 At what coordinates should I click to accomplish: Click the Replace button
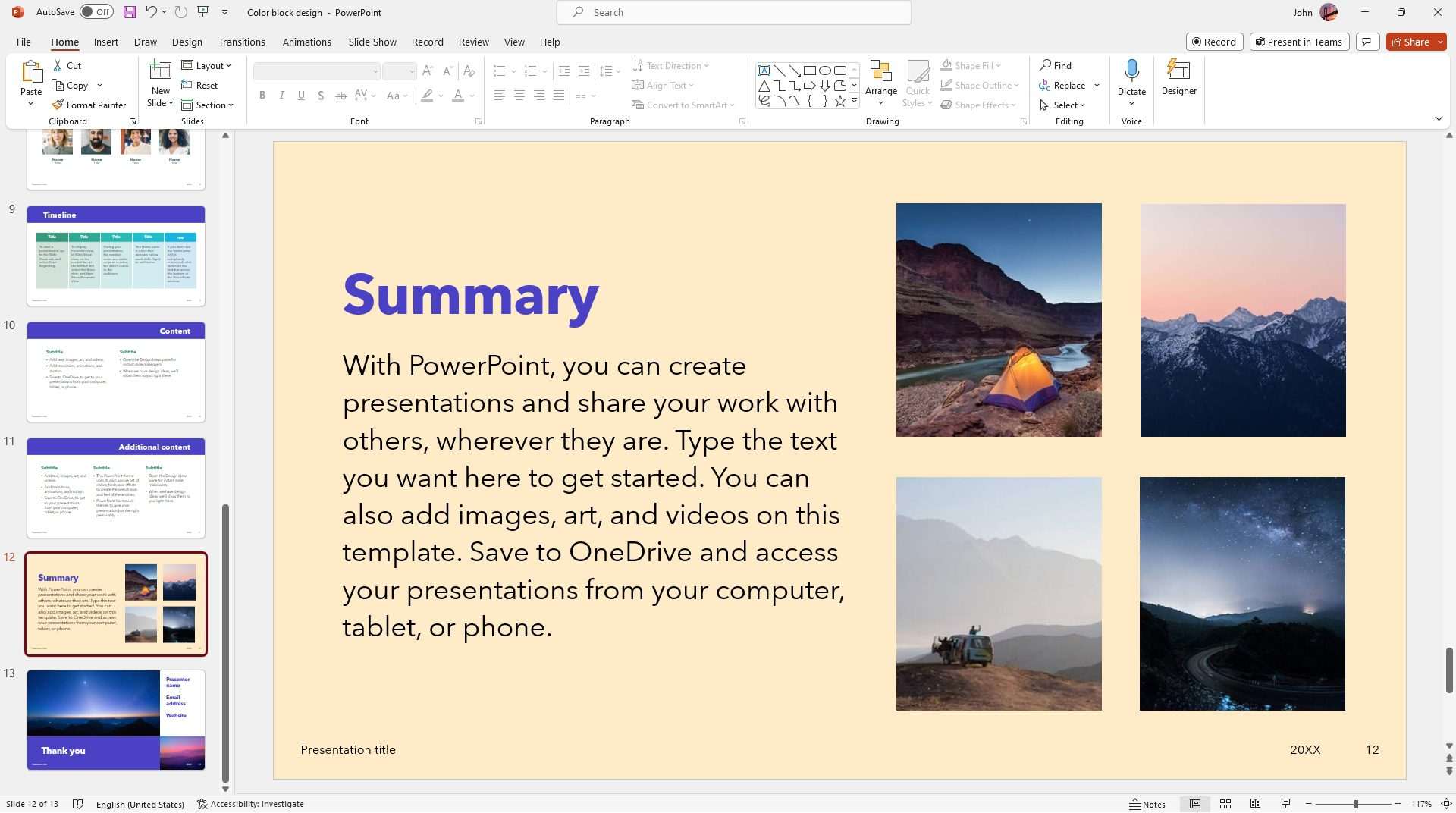coord(1062,86)
